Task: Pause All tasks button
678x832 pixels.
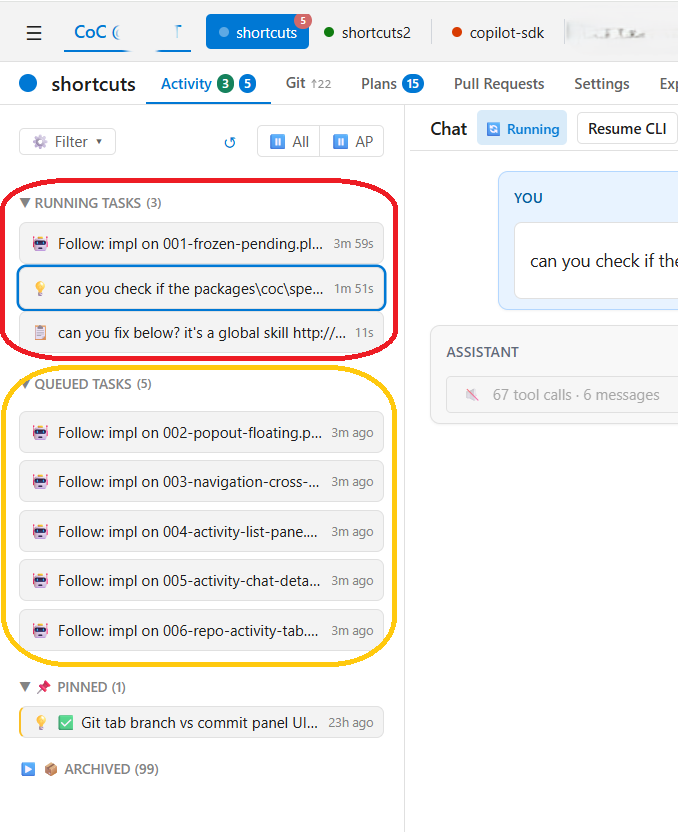Action: pyautogui.click(x=289, y=142)
